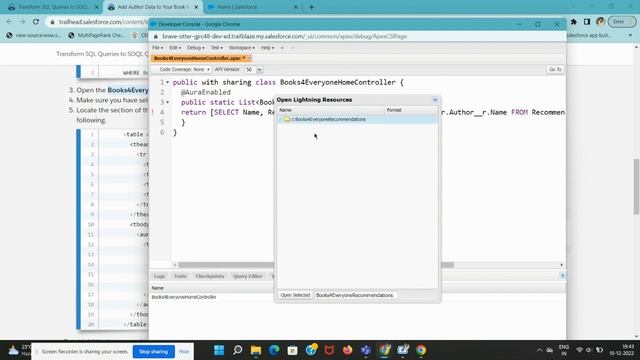Open Chrome side panel icon
This screenshot has width=640, height=360.
click(587, 22)
